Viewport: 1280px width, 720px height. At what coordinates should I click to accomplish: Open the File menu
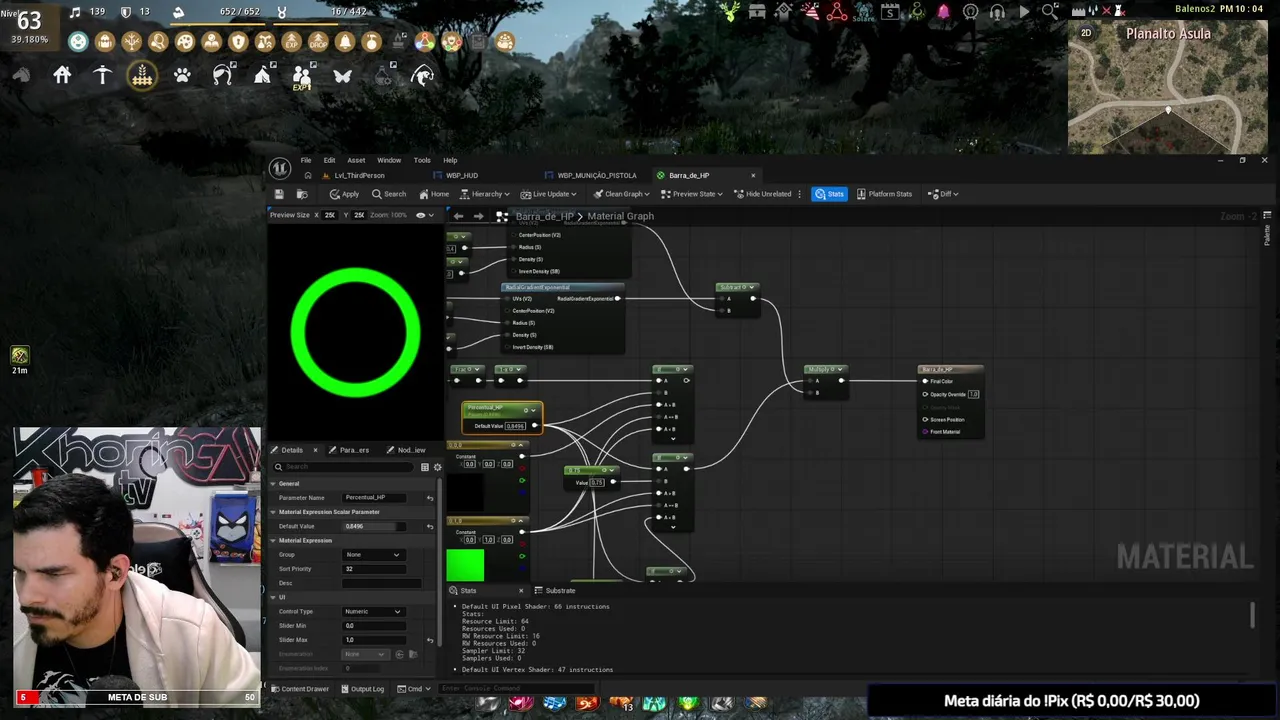(306, 160)
